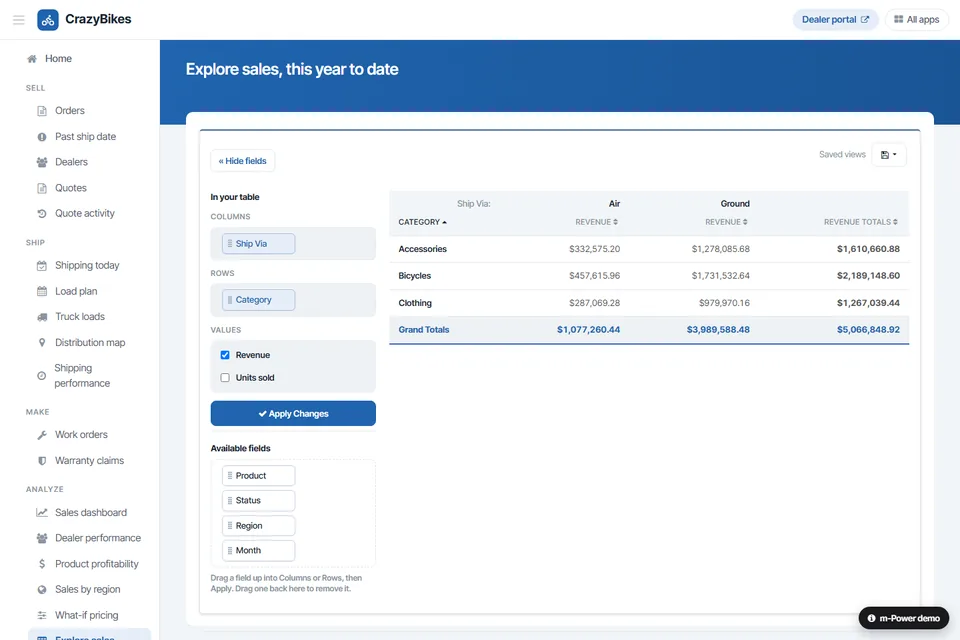Sort the Air REVENUE column
The width and height of the screenshot is (960, 640).
(x=596, y=222)
